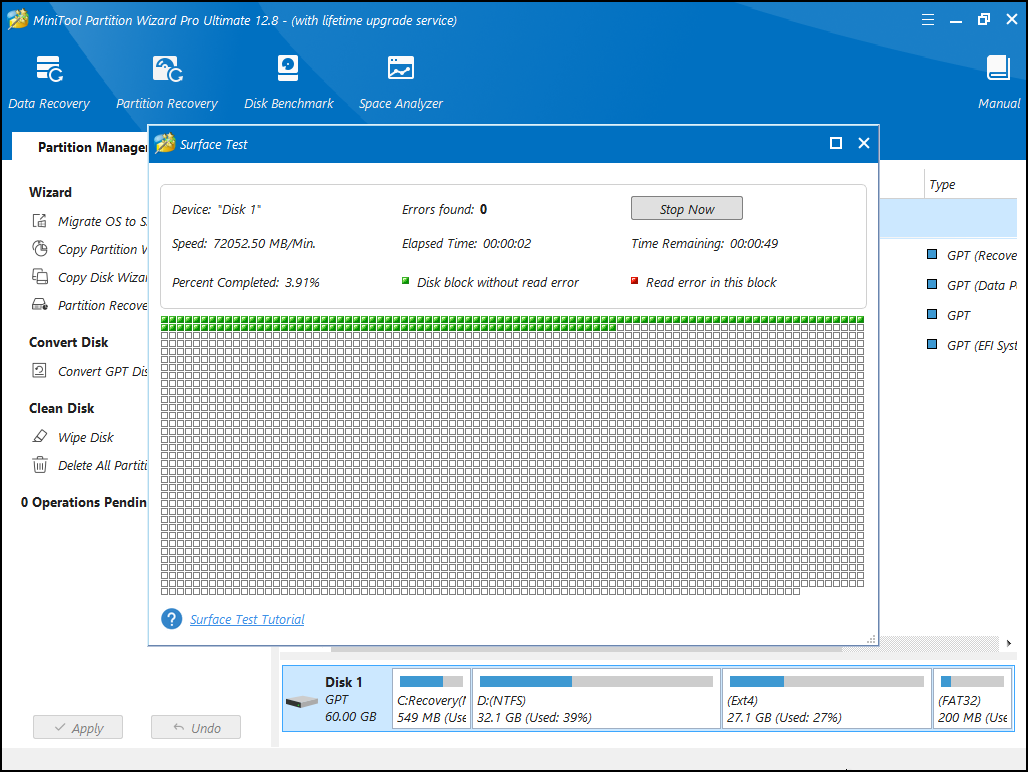Image resolution: width=1028 pixels, height=772 pixels.
Task: Click the Wizard section heading
Action: pyautogui.click(x=50, y=192)
